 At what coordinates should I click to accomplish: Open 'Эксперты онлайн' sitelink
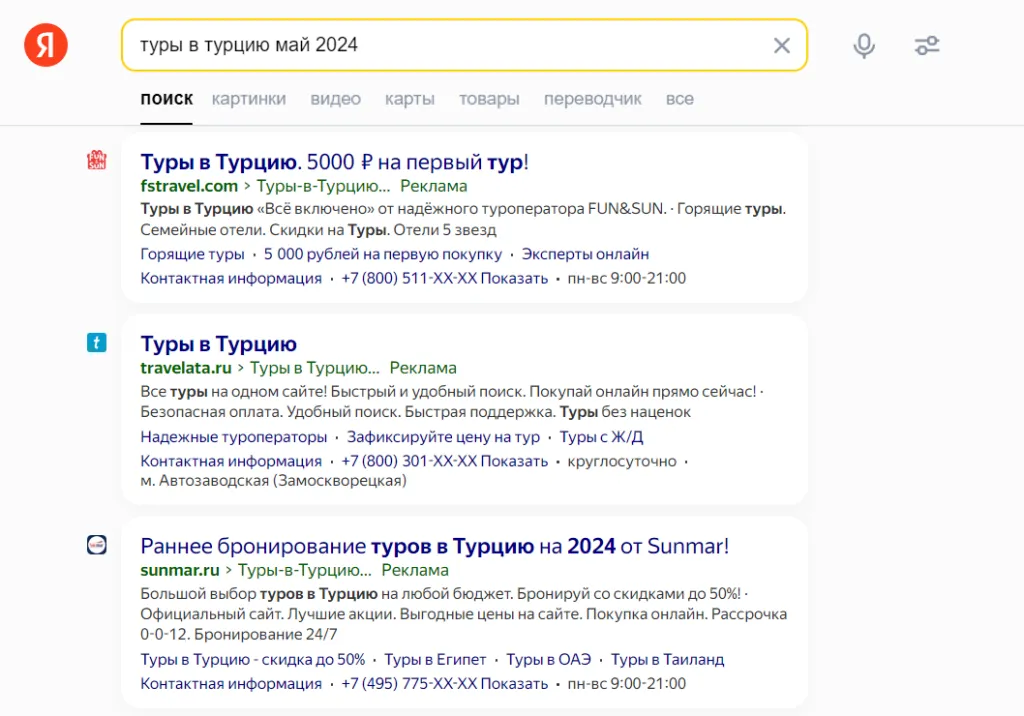tap(585, 254)
